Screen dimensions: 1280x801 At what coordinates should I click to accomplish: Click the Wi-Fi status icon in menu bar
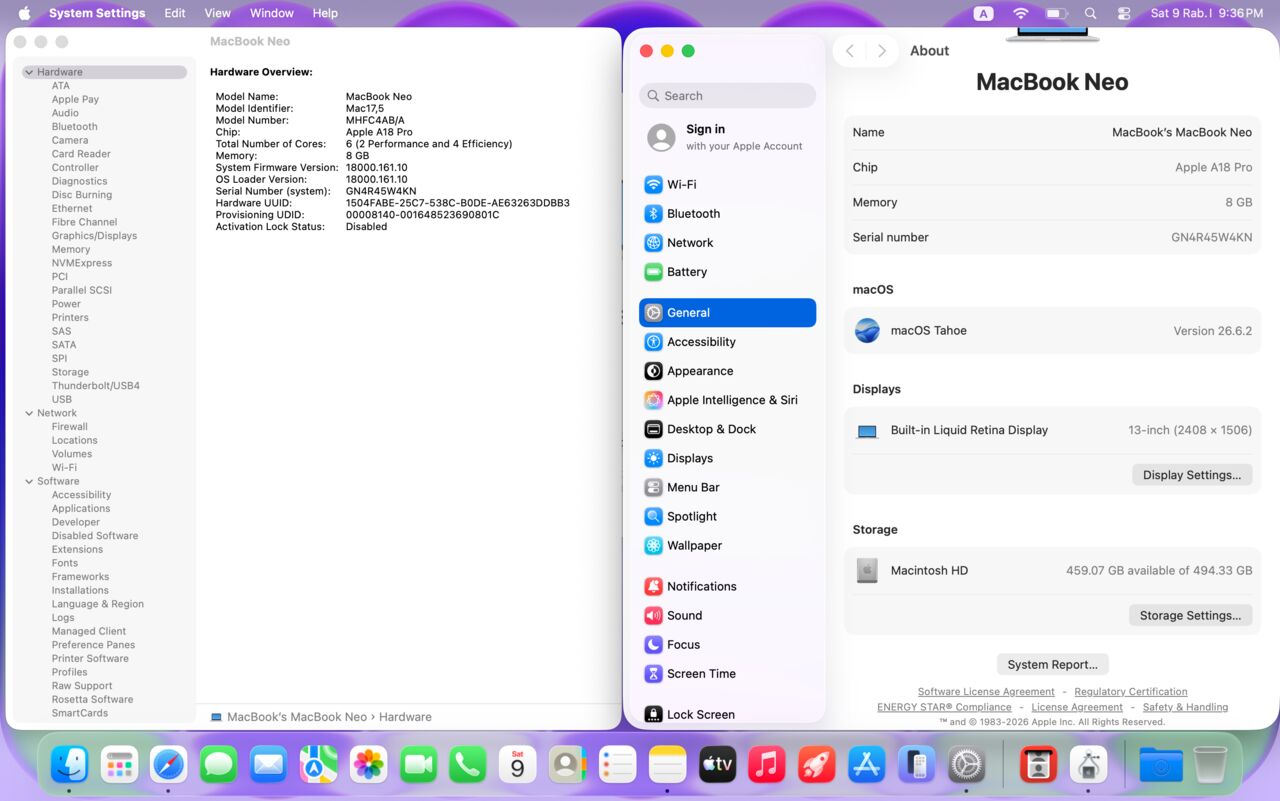click(x=1020, y=13)
